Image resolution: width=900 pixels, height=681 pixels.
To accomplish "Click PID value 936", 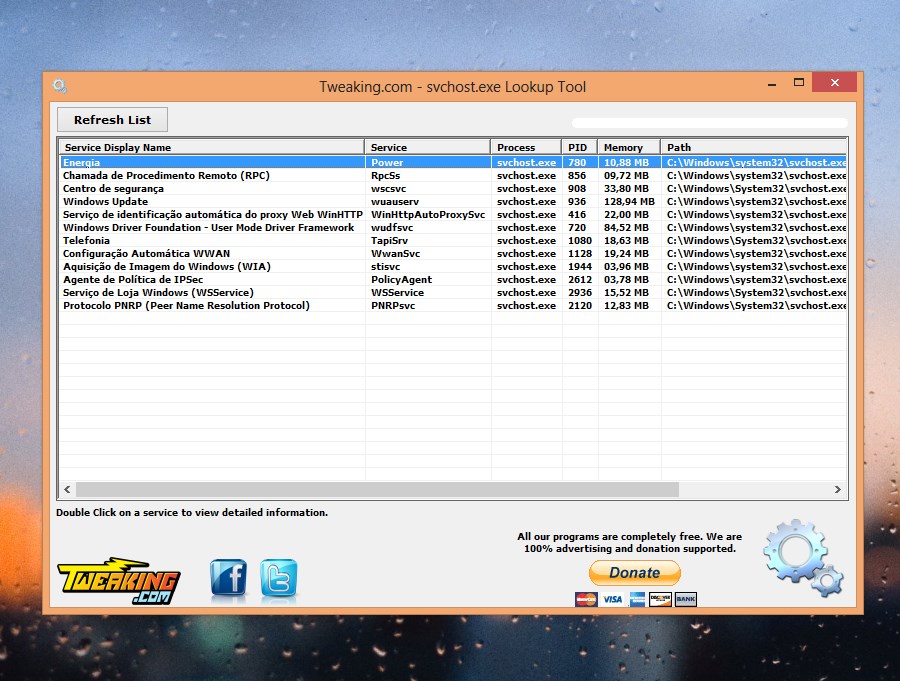I will click(577, 202).
